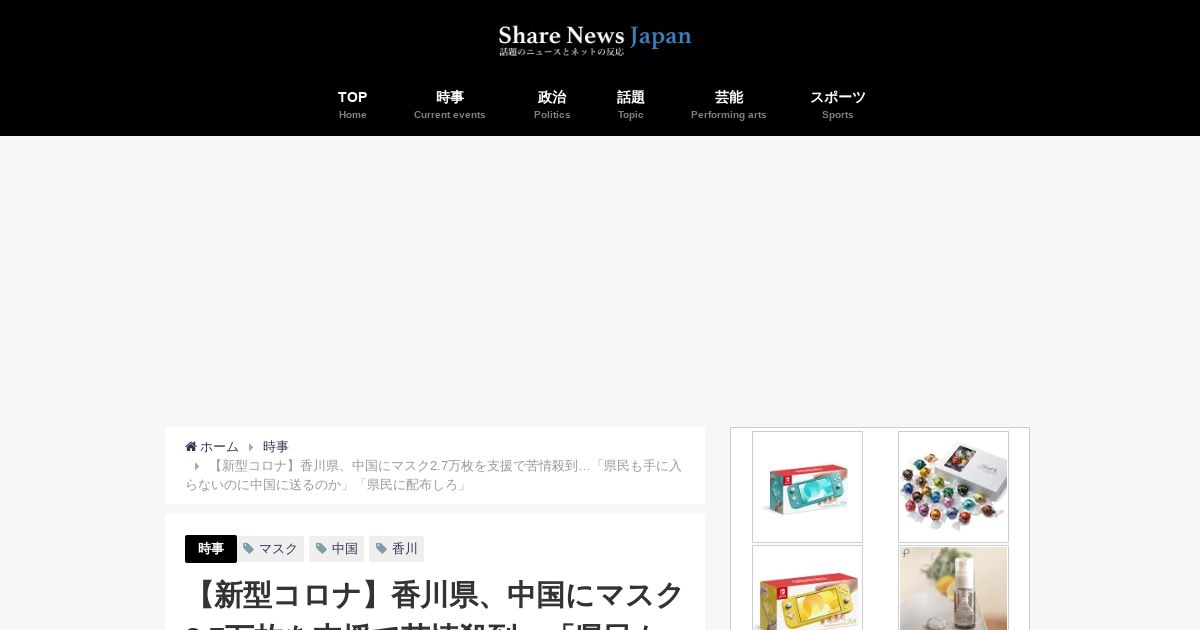Open turquoise Nintendo Switch Lite ad thumbnail
Viewport: 1200px width, 630px height.
coord(807,487)
